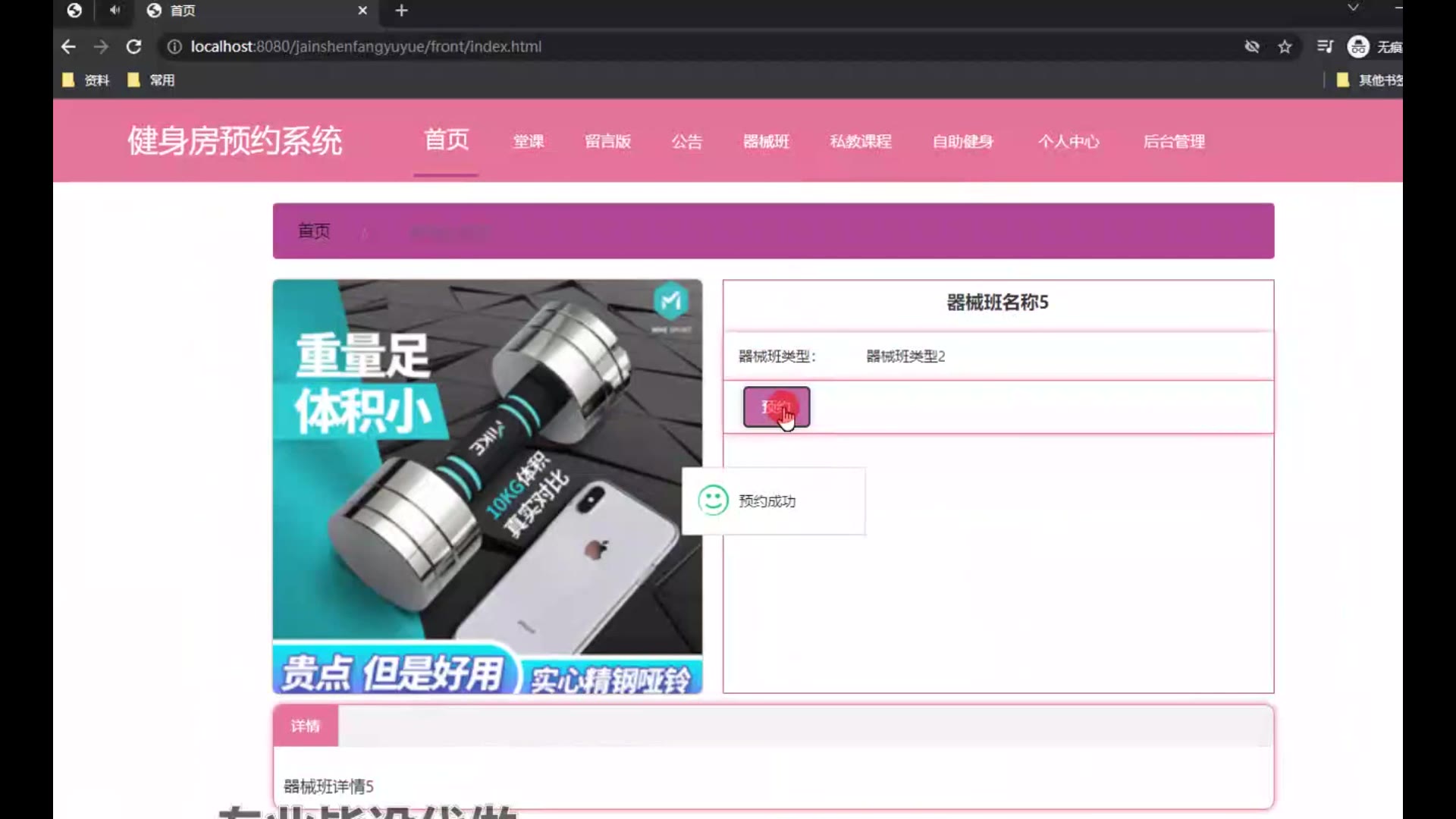
Task: Click the 器械班类型： label
Action: tap(777, 356)
